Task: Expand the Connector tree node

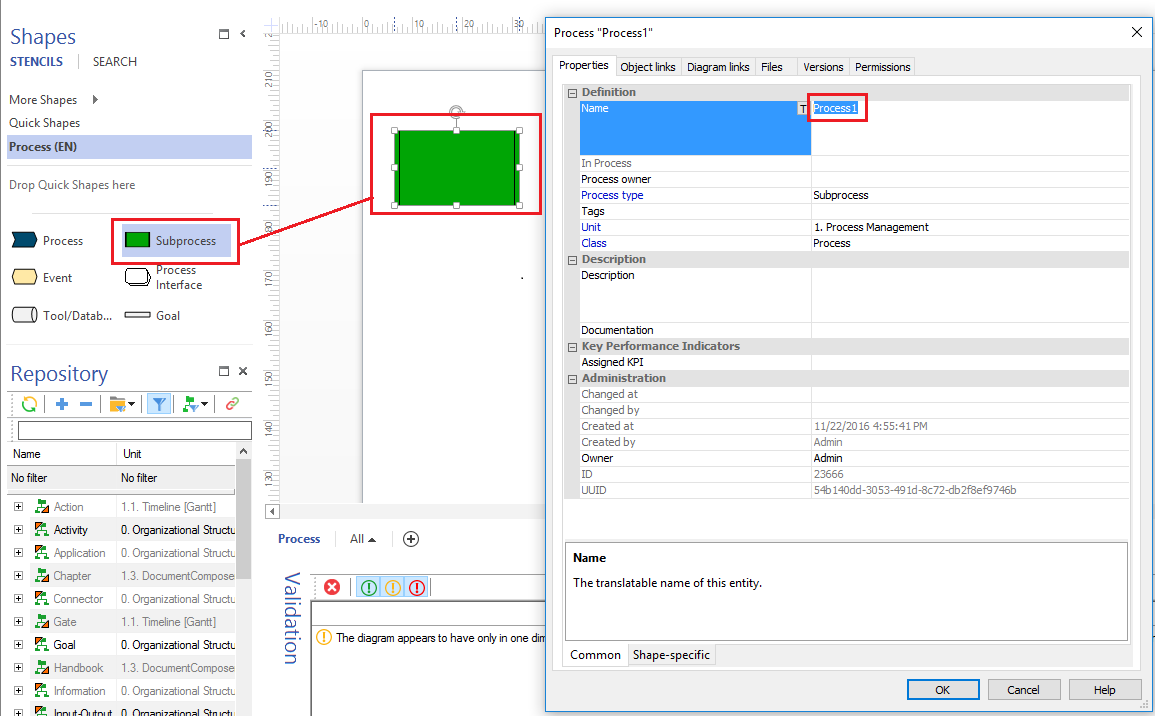Action: point(18,599)
